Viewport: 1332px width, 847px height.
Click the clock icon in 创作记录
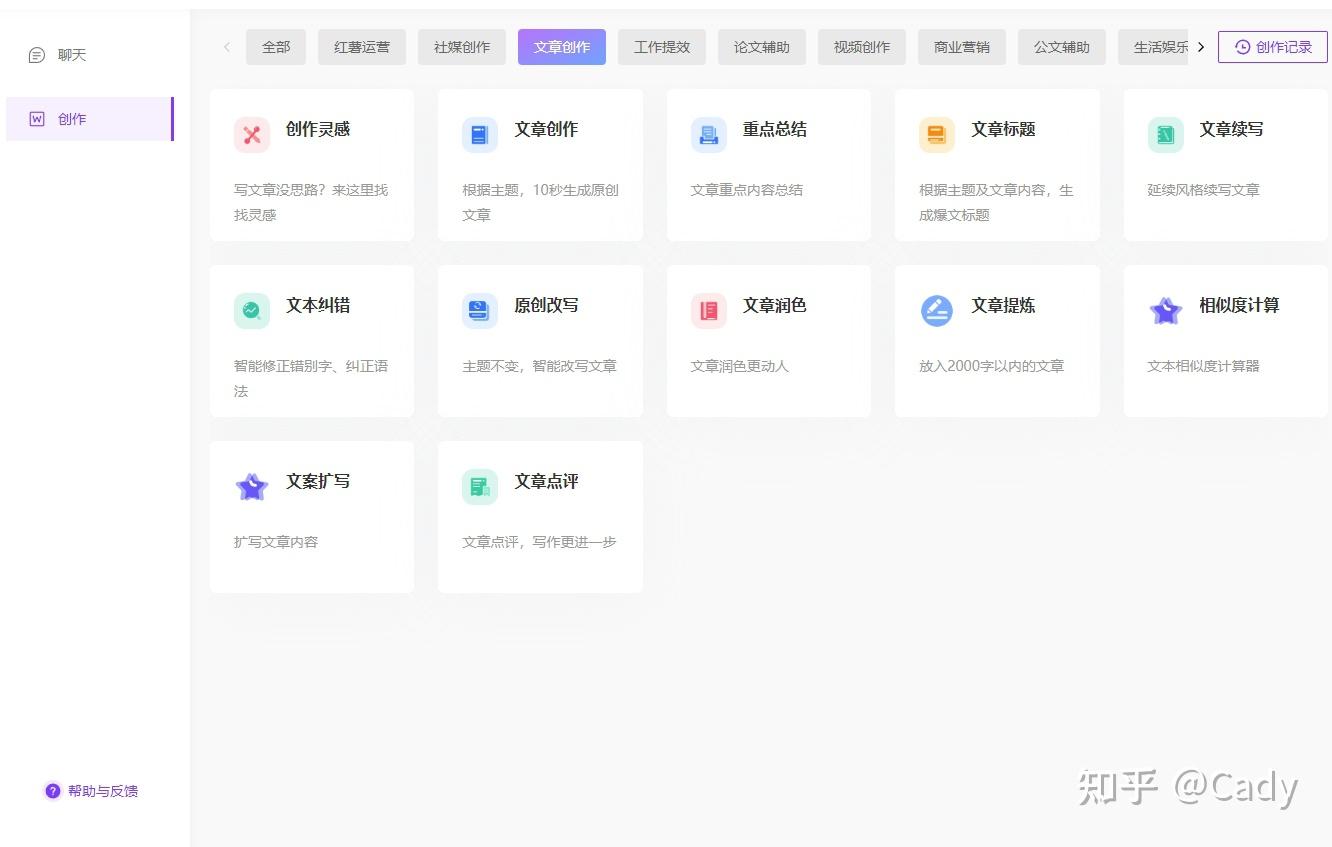pyautogui.click(x=1242, y=47)
